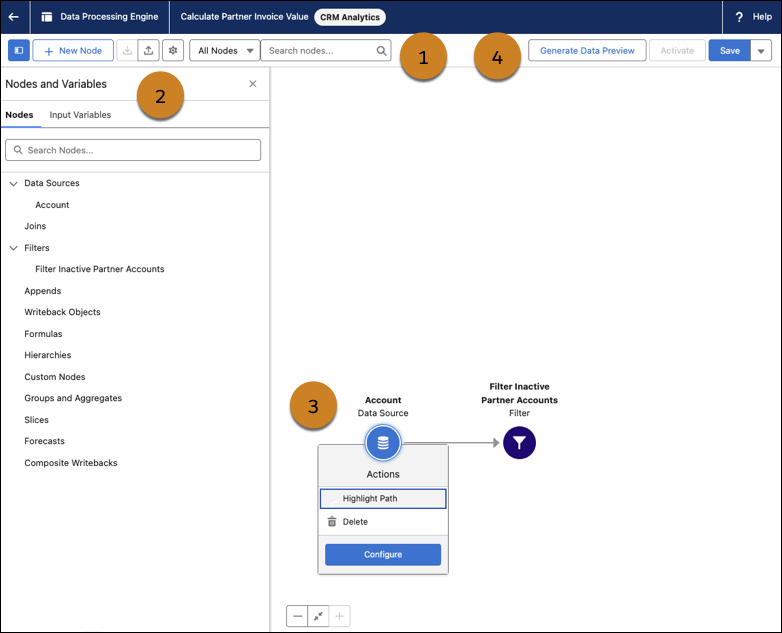This screenshot has height=633, width=782.
Task: Select the Slices category
Action: coord(36,420)
